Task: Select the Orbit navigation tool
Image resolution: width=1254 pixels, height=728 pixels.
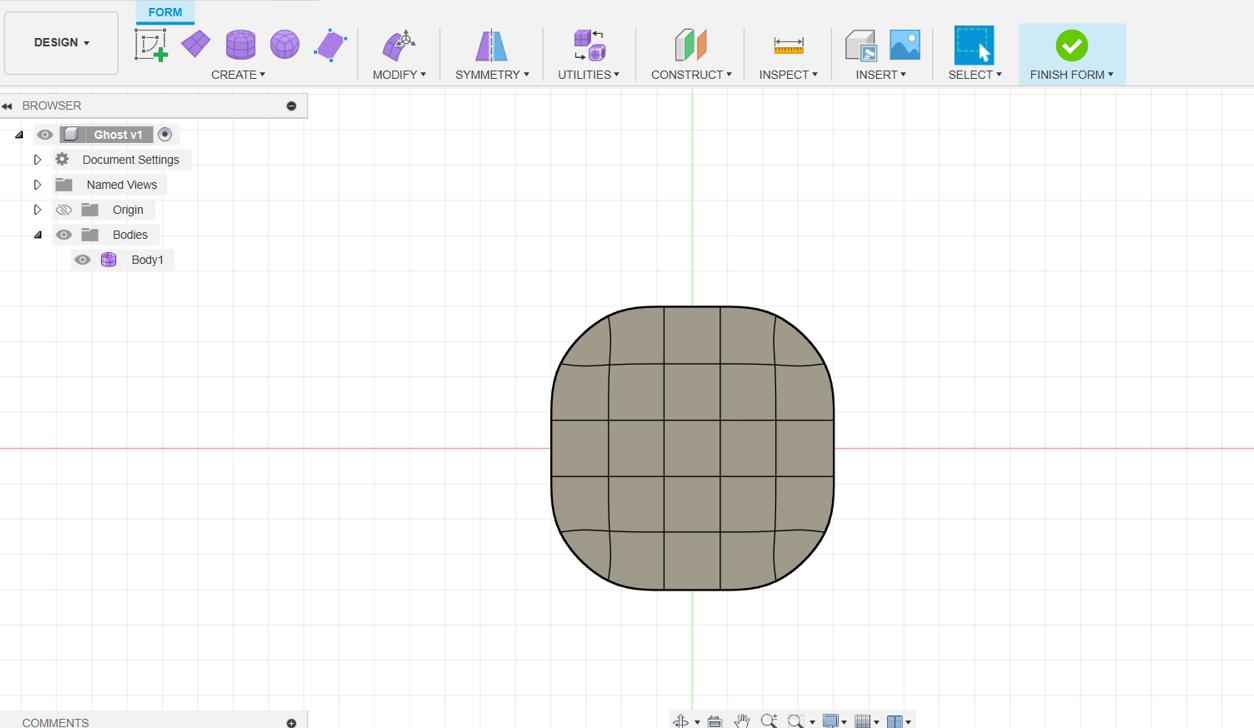Action: [681, 721]
